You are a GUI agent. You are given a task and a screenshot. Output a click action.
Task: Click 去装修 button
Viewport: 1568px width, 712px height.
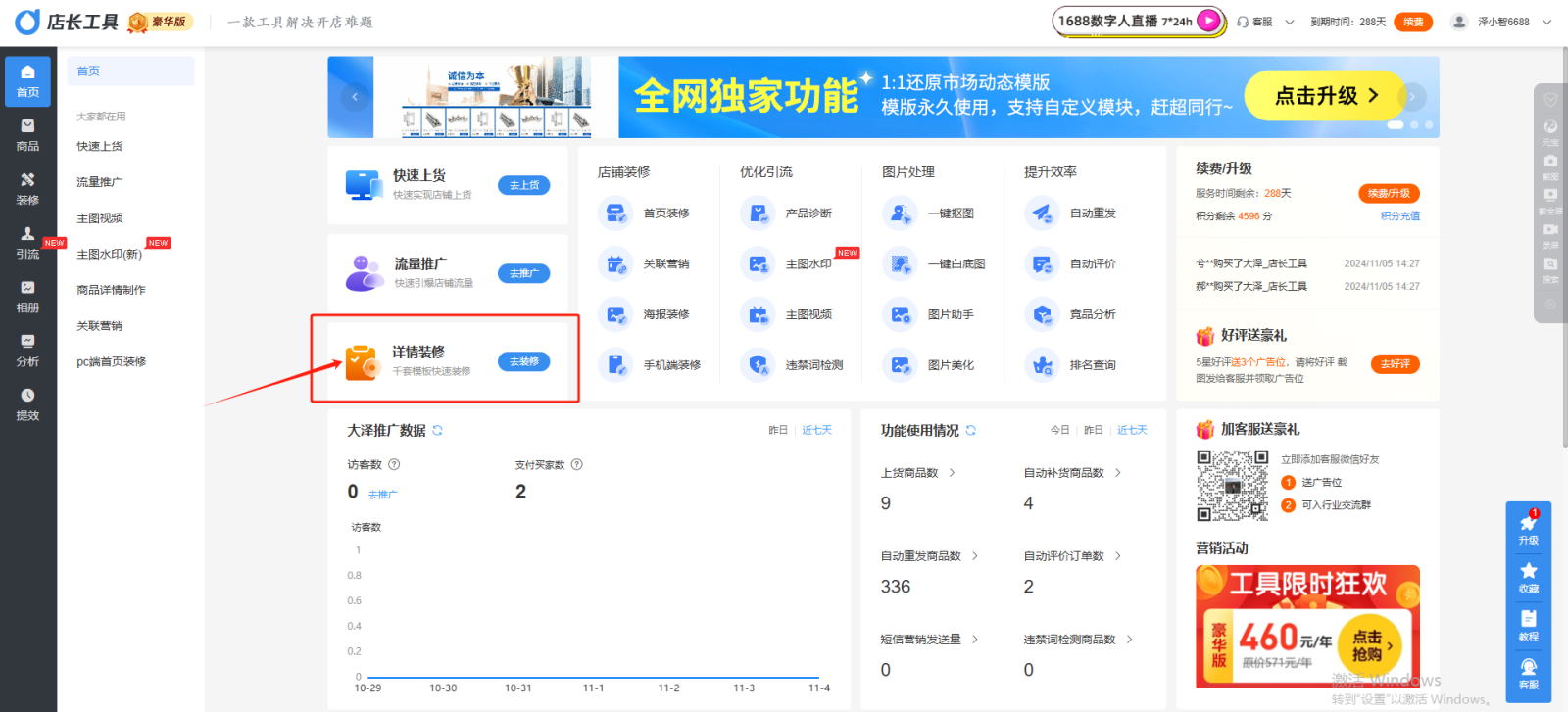point(524,361)
